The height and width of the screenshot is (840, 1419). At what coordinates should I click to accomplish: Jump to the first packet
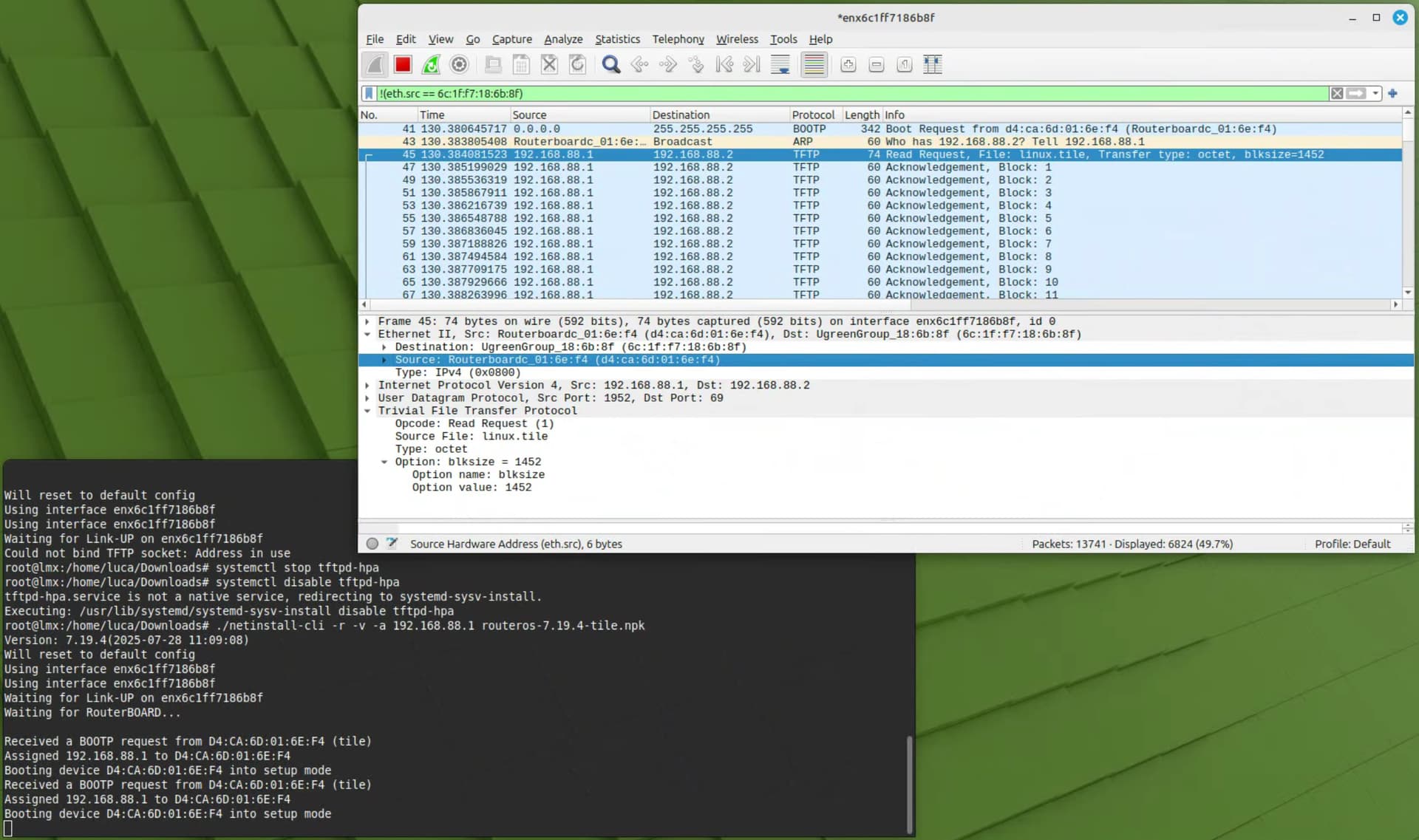[x=724, y=65]
